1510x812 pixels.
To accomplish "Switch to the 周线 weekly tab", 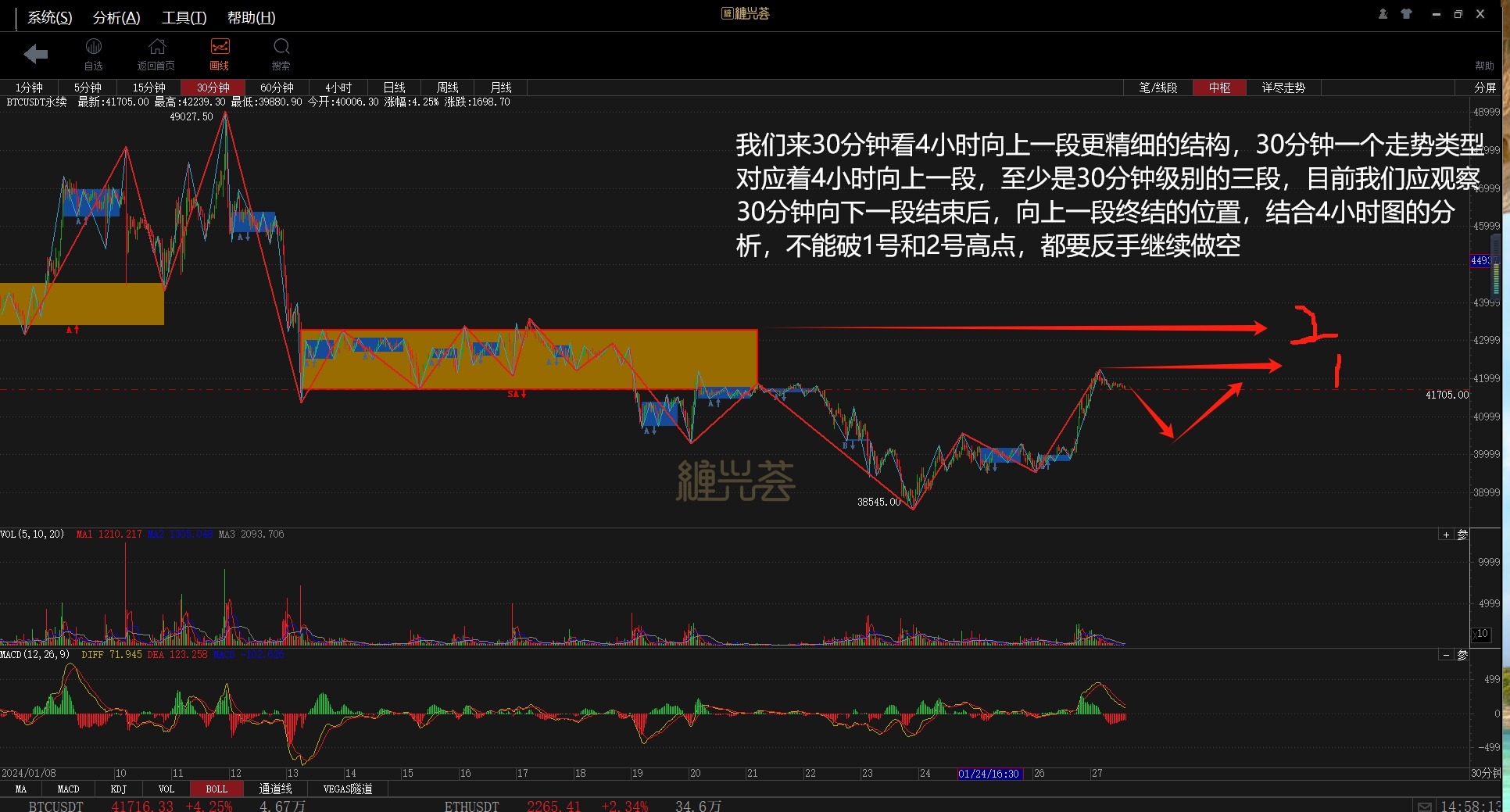I will click(448, 88).
